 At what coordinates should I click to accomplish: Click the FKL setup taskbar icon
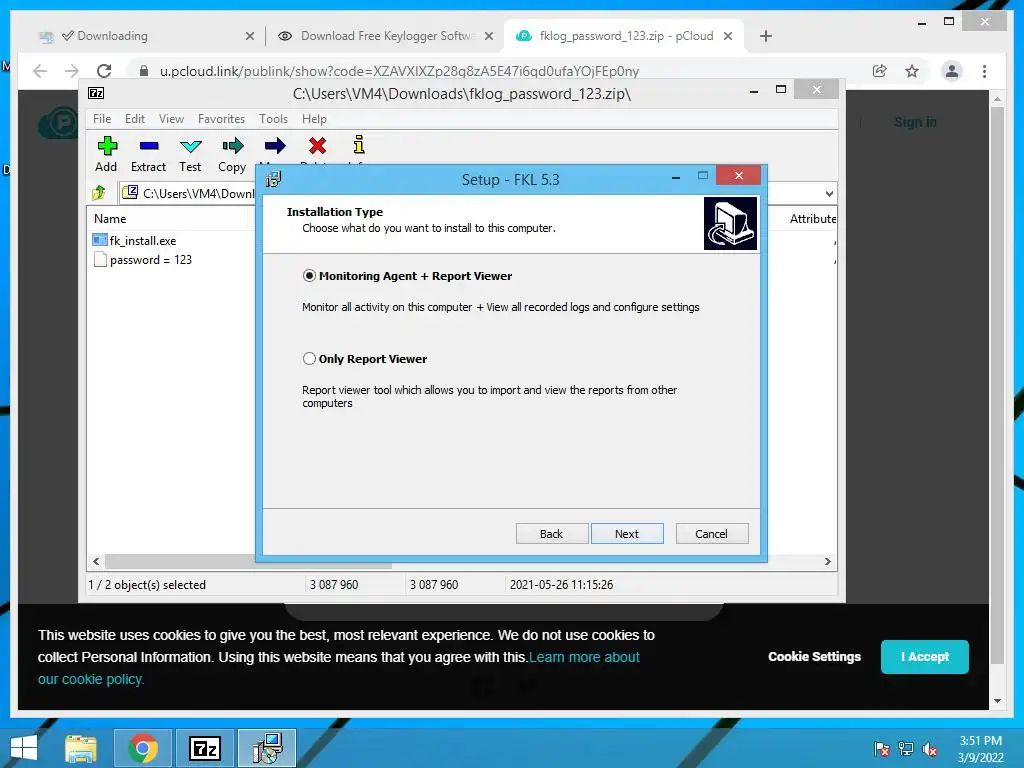click(x=267, y=748)
